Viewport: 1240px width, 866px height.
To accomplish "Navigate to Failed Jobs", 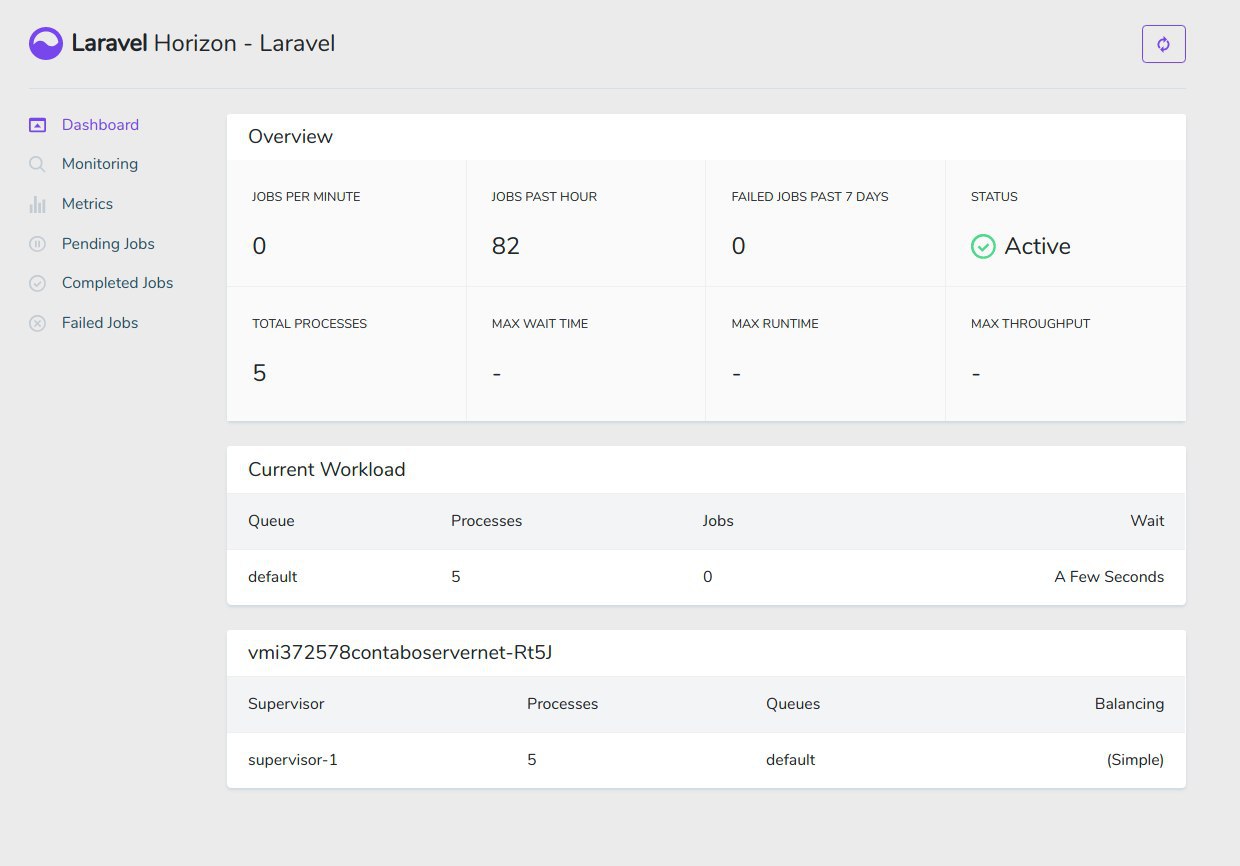I will point(100,323).
